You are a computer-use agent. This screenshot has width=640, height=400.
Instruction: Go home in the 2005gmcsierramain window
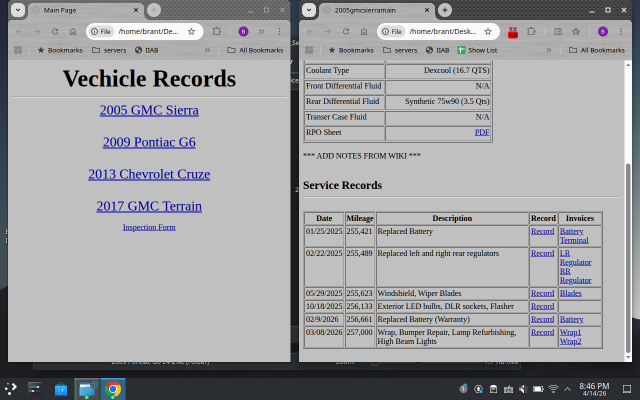[x=364, y=31]
